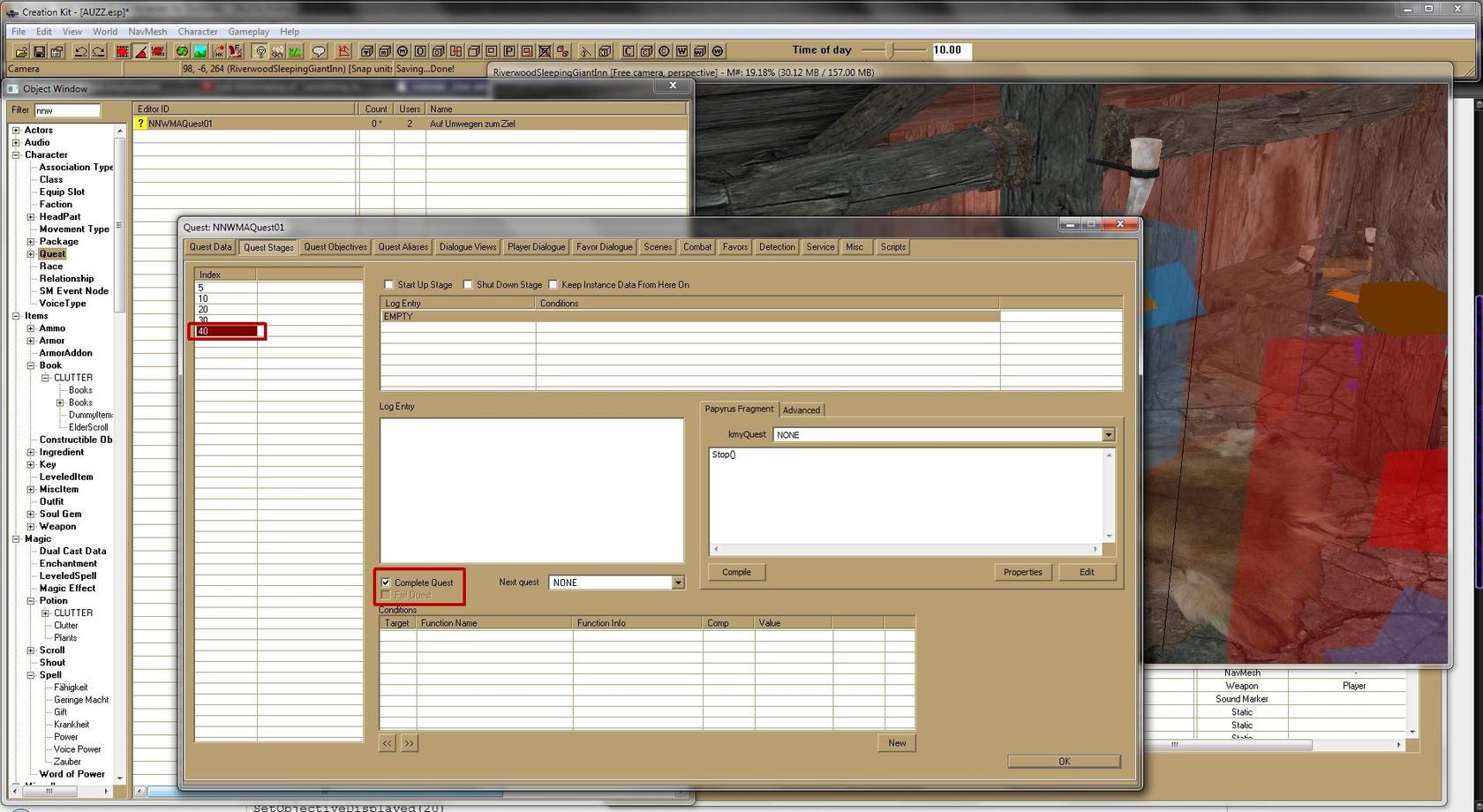Open the Gameplay menu
Screen dimensions: 1483x812
(x=248, y=32)
